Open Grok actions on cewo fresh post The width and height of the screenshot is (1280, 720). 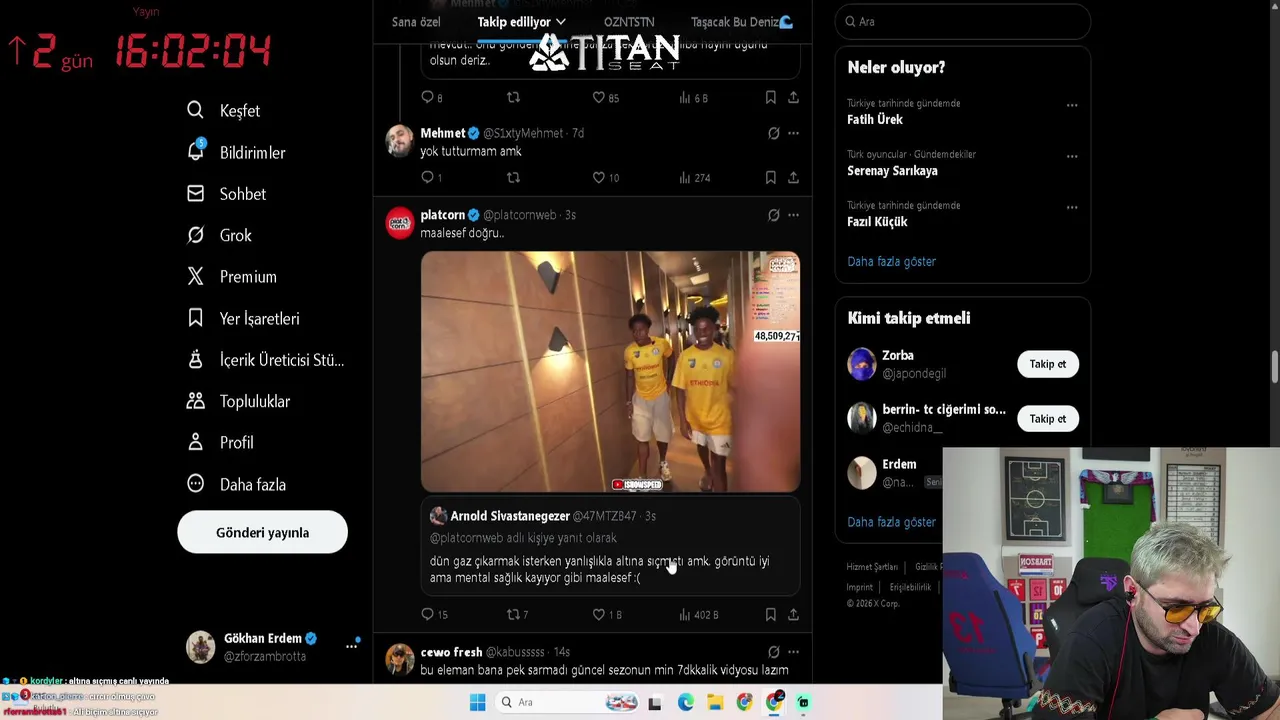tap(773, 652)
